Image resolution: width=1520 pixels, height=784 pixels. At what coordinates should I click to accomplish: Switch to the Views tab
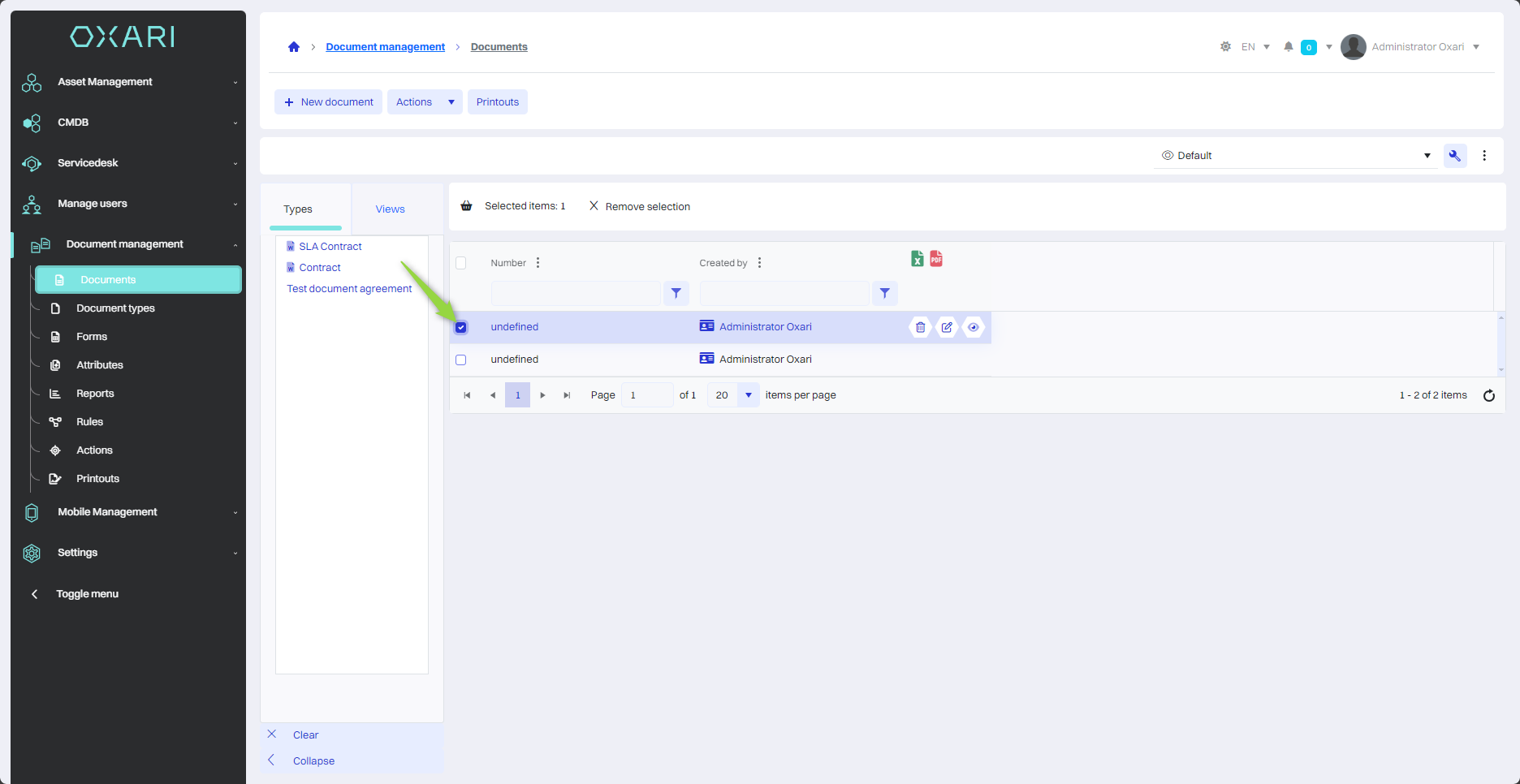pyautogui.click(x=390, y=209)
